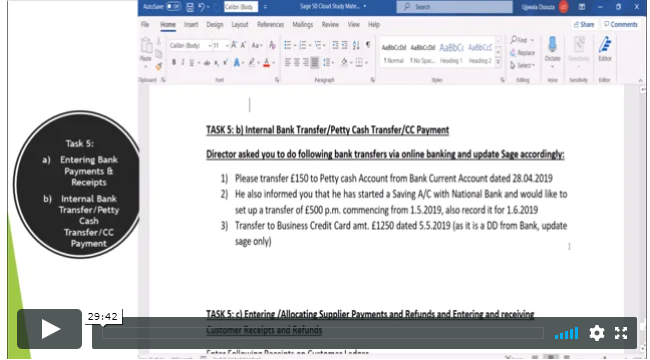The image size is (650, 360).
Task: Expand the font size dropdown
Action: pyautogui.click(x=227, y=45)
